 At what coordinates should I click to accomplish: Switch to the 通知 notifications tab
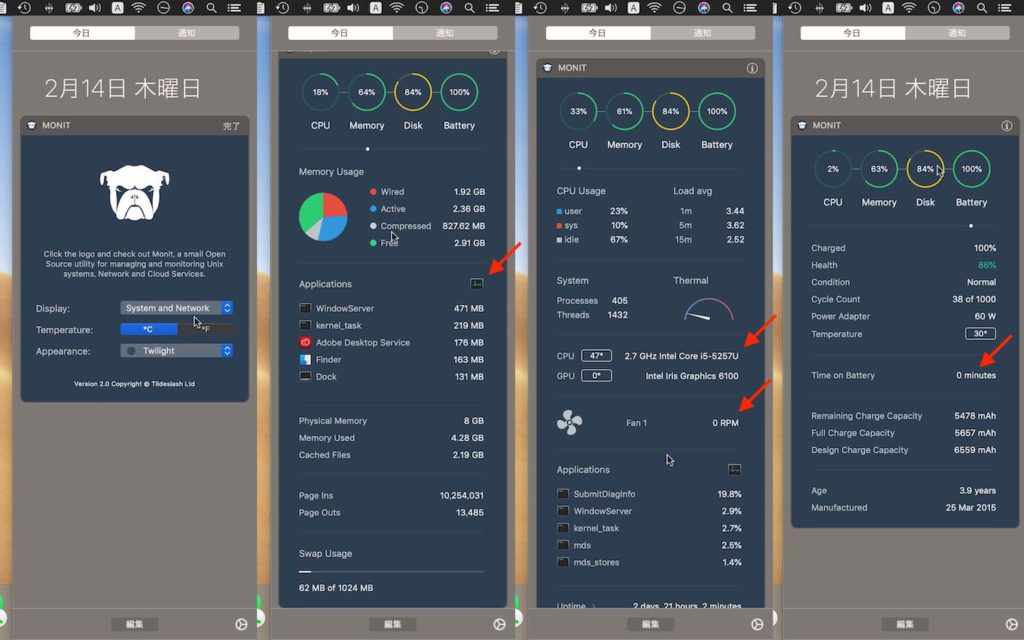(x=187, y=32)
